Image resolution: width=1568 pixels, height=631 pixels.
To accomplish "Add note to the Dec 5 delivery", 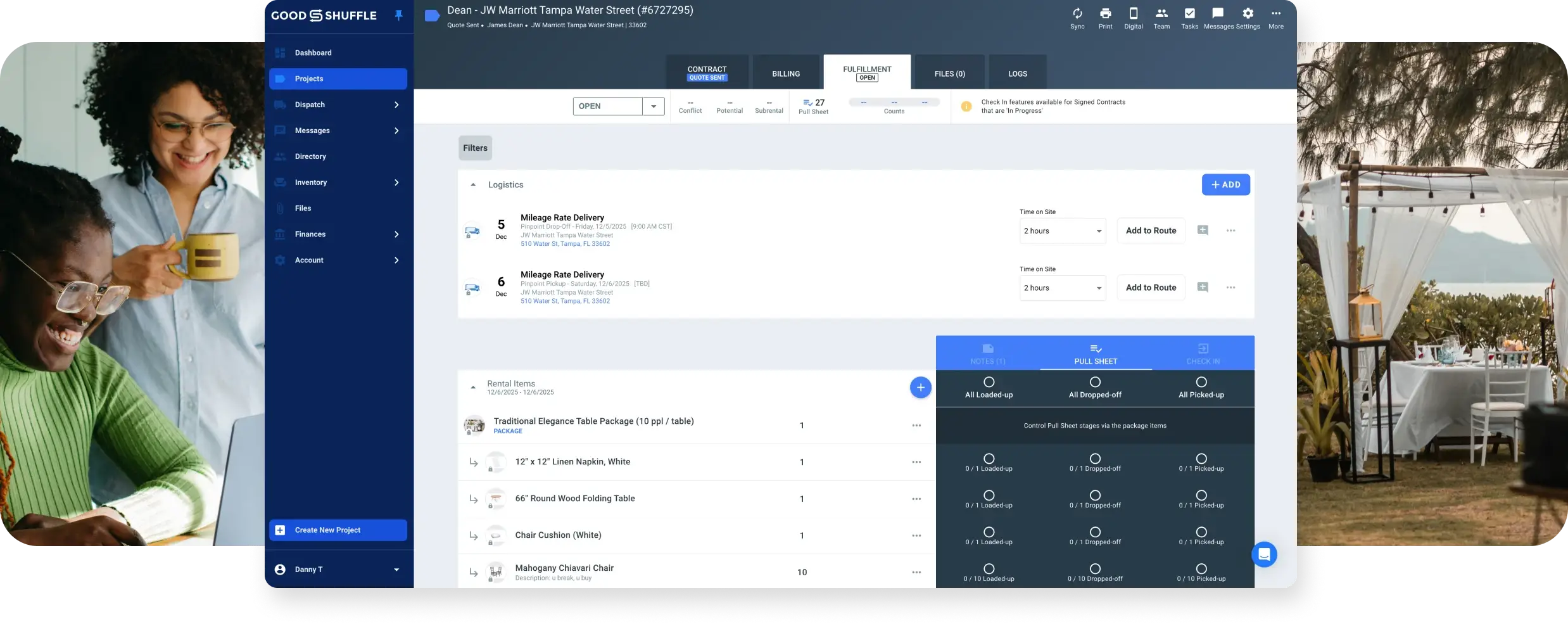I will [1203, 231].
